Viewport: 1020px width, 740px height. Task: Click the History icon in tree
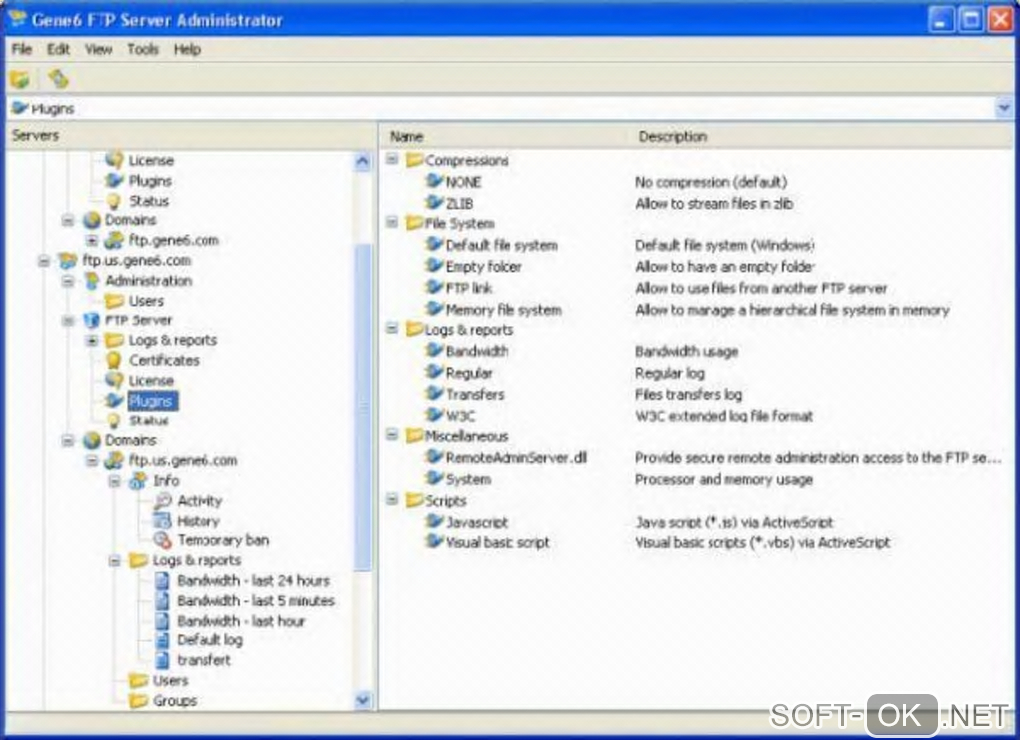coord(161,521)
